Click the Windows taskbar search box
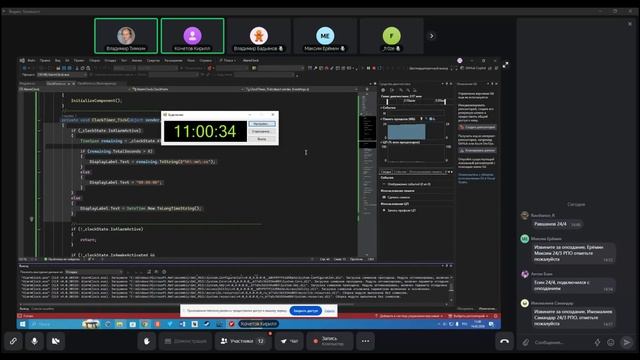The height and width of the screenshot is (360, 640). (54, 324)
